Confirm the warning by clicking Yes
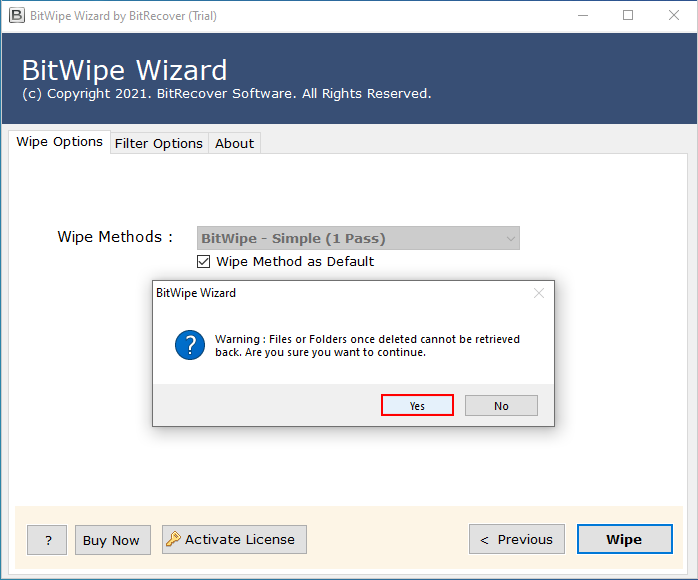The image size is (698, 580). coord(417,405)
